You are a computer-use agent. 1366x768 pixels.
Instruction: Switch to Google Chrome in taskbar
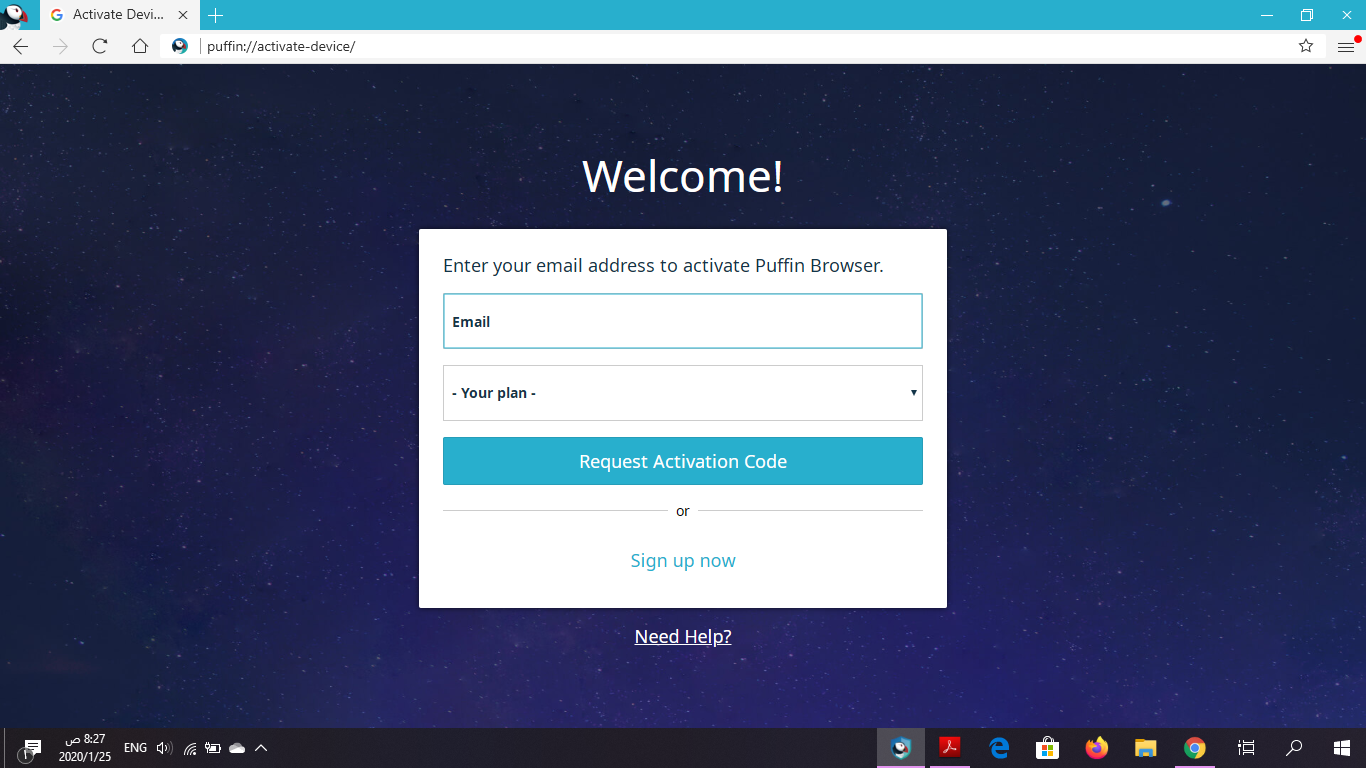[1195, 748]
